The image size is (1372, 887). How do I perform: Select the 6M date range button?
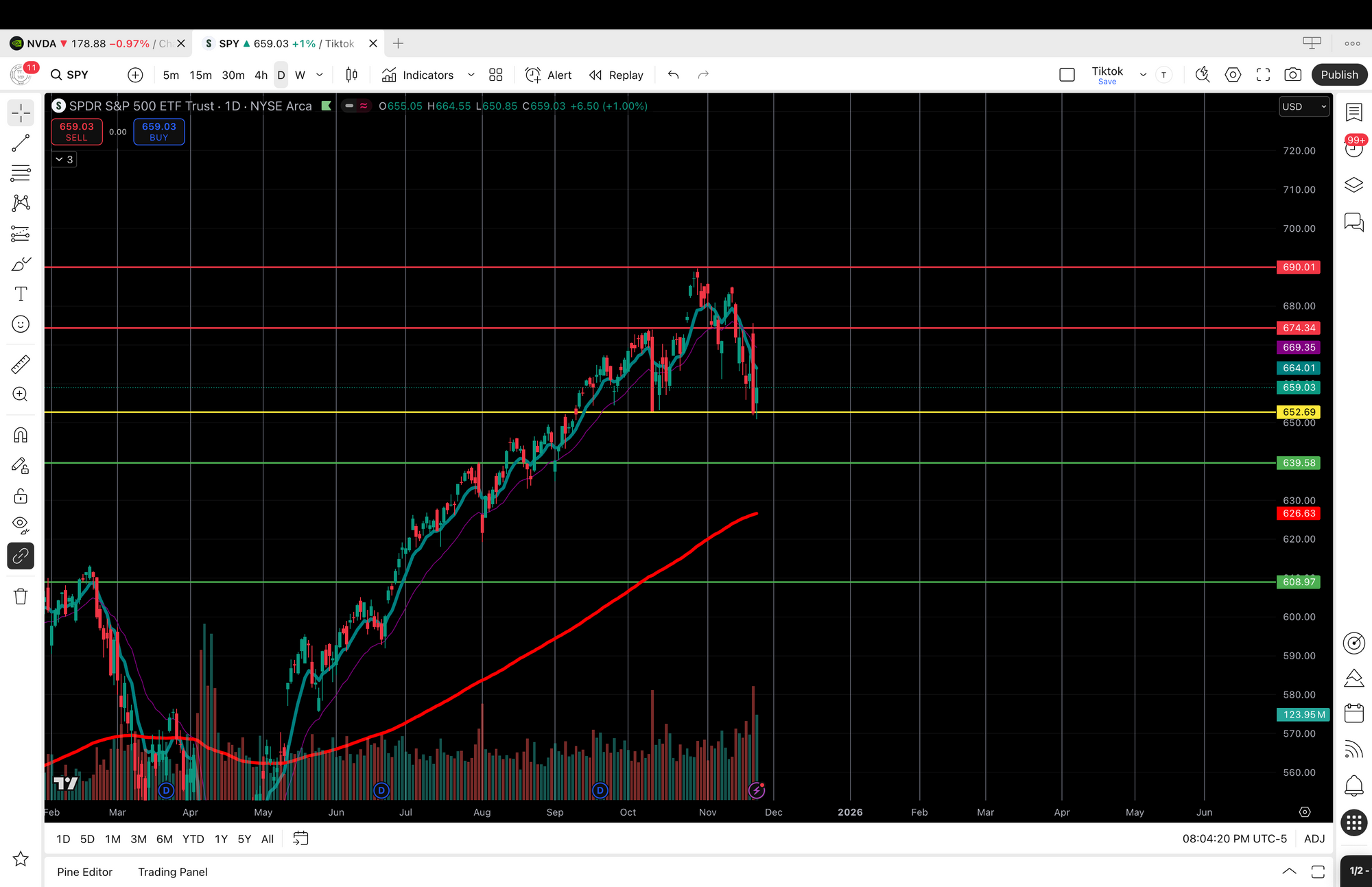[x=164, y=839]
